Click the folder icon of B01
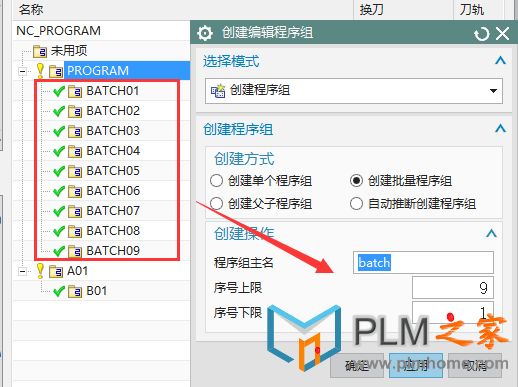Screen dimensions: 518x387 point(75,291)
